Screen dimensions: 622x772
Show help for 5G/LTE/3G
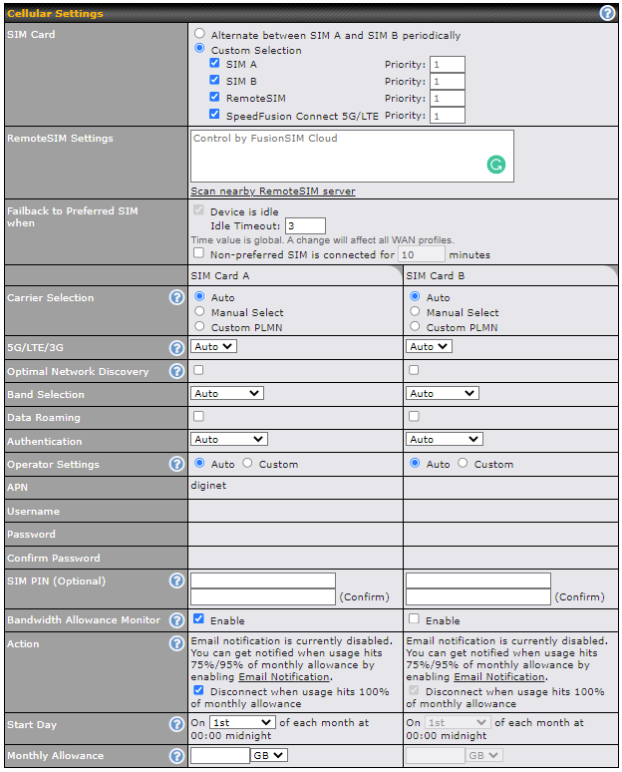(177, 348)
